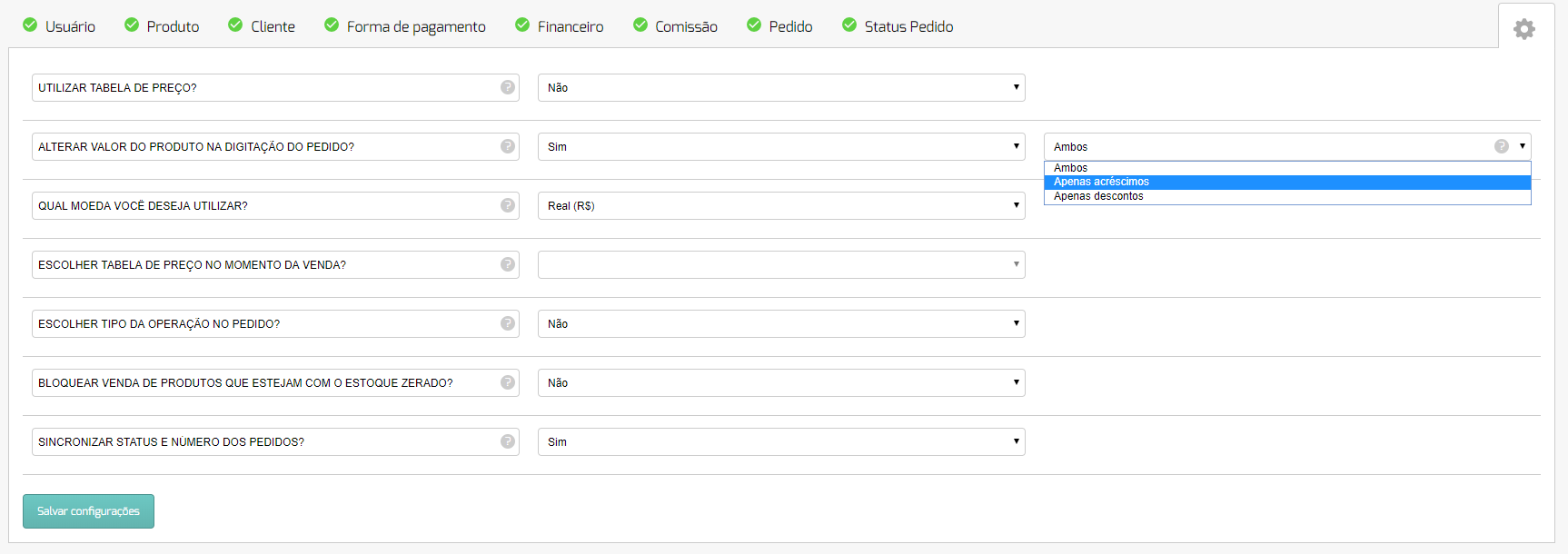Click help icon inside the Ambos dropdown
Image resolution: width=1568 pixels, height=554 pixels.
1502,146
